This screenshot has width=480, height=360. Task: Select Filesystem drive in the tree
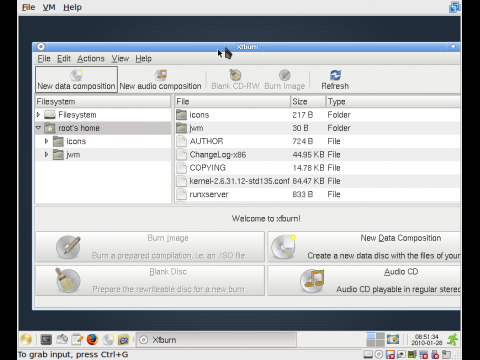tap(77, 115)
